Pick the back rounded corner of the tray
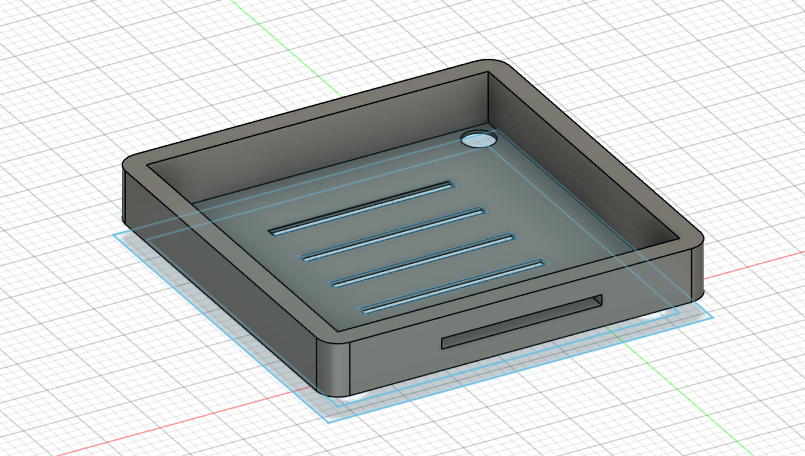The height and width of the screenshot is (456, 805). click(497, 68)
